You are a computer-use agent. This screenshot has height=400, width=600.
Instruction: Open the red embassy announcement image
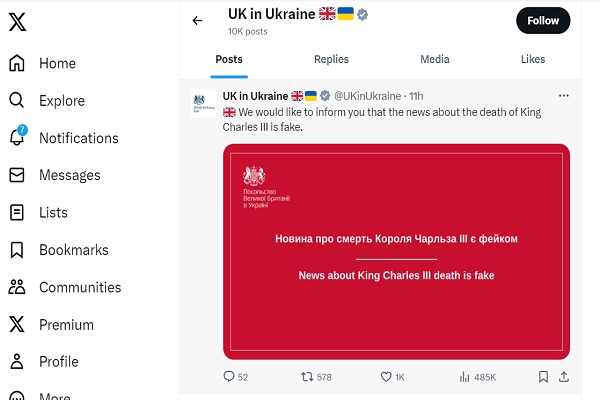click(x=396, y=251)
